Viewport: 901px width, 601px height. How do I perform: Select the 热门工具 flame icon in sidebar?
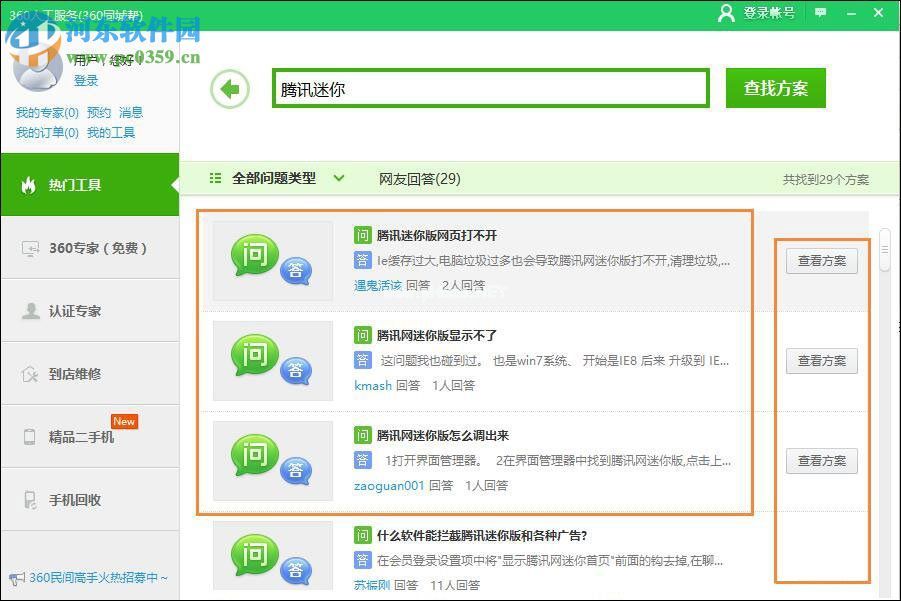pos(29,185)
